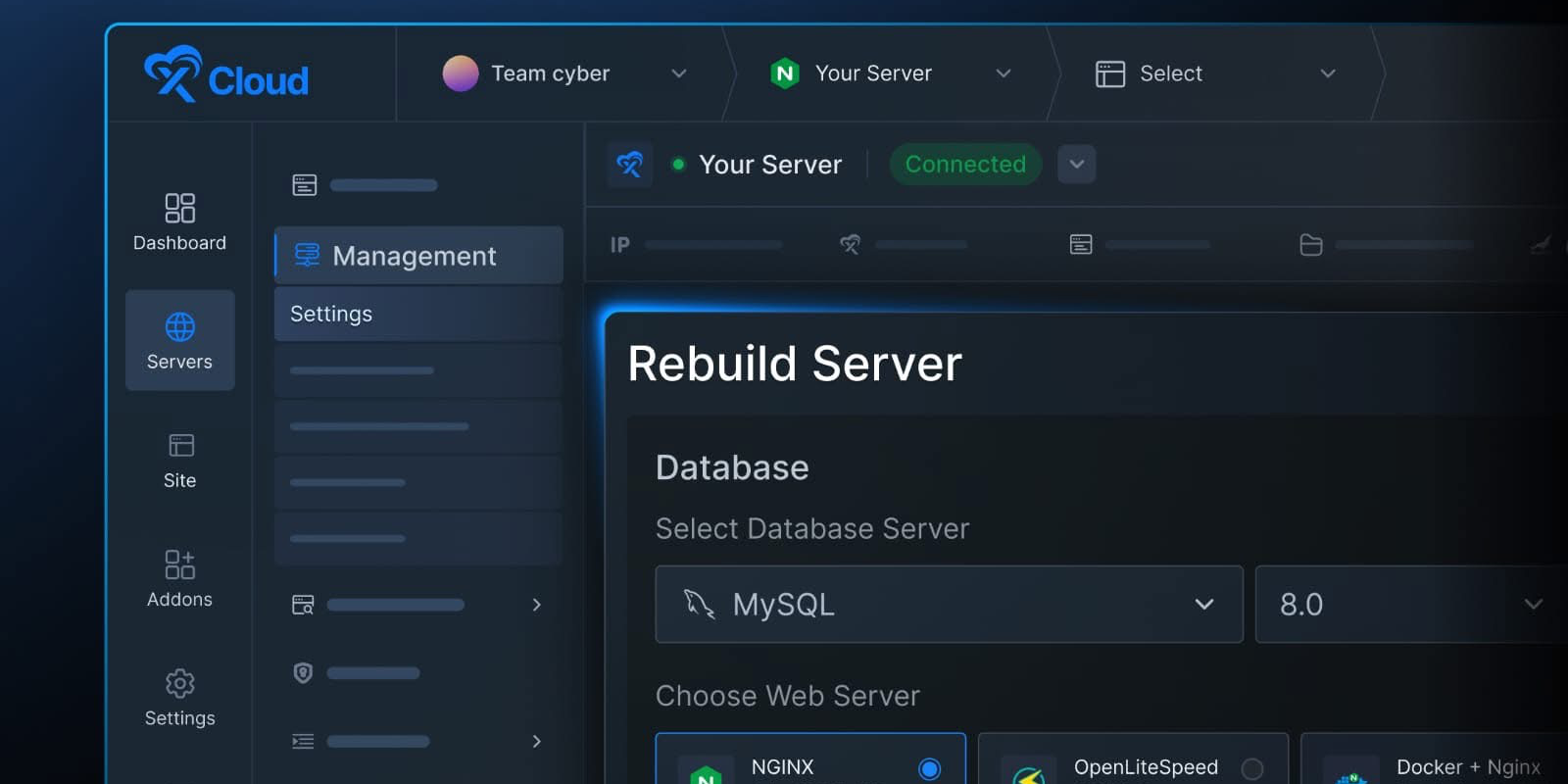Click the Choose Web Server label
The width and height of the screenshot is (1568, 784).
pos(788,696)
